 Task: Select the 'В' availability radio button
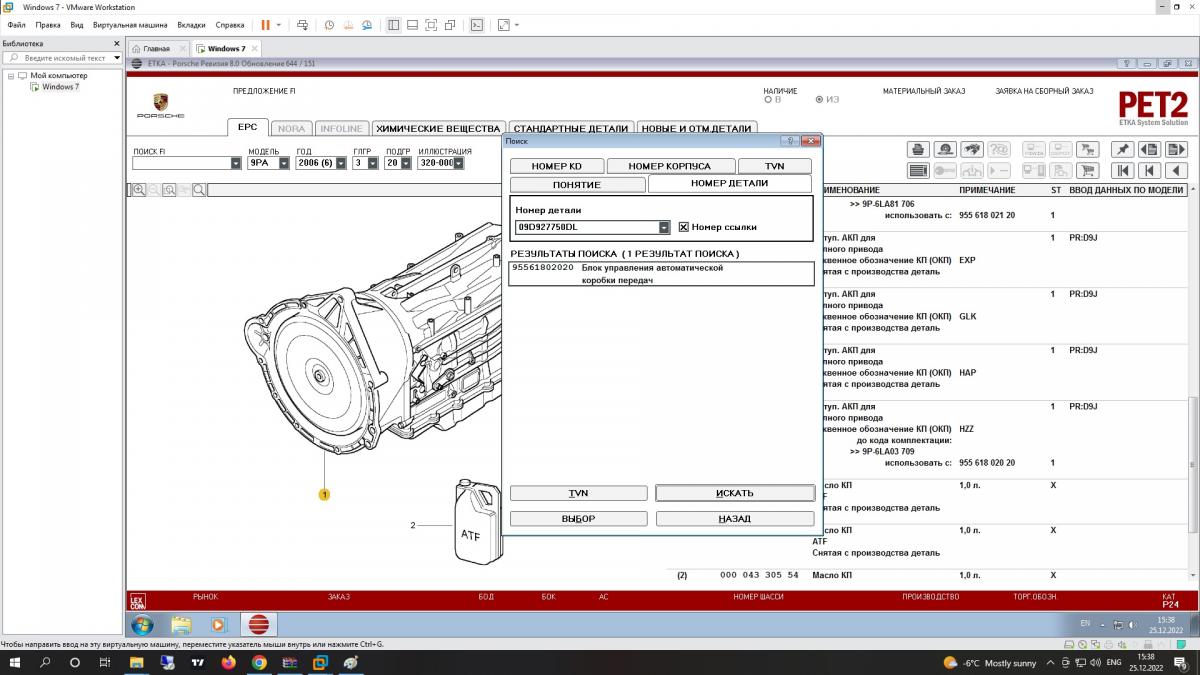(x=768, y=100)
